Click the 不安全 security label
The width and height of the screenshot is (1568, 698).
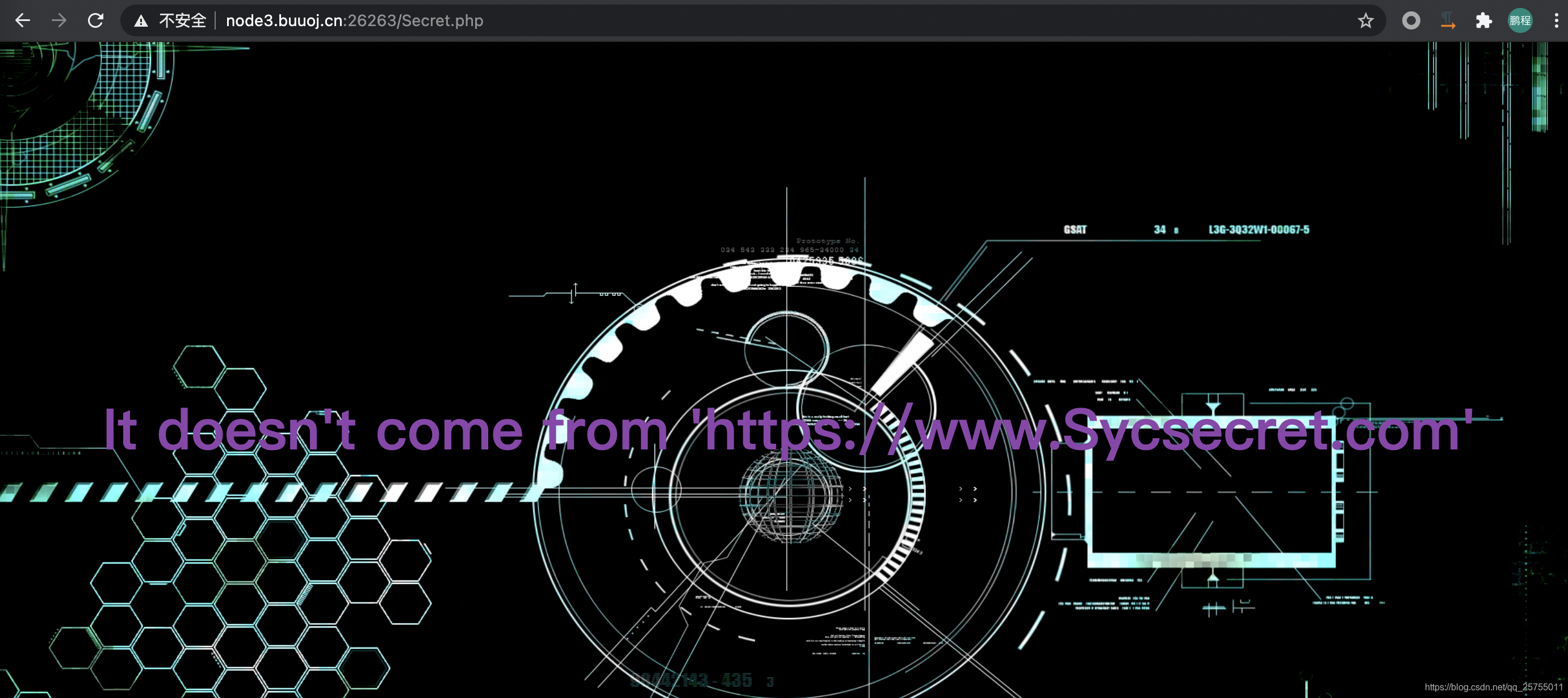coord(183,20)
